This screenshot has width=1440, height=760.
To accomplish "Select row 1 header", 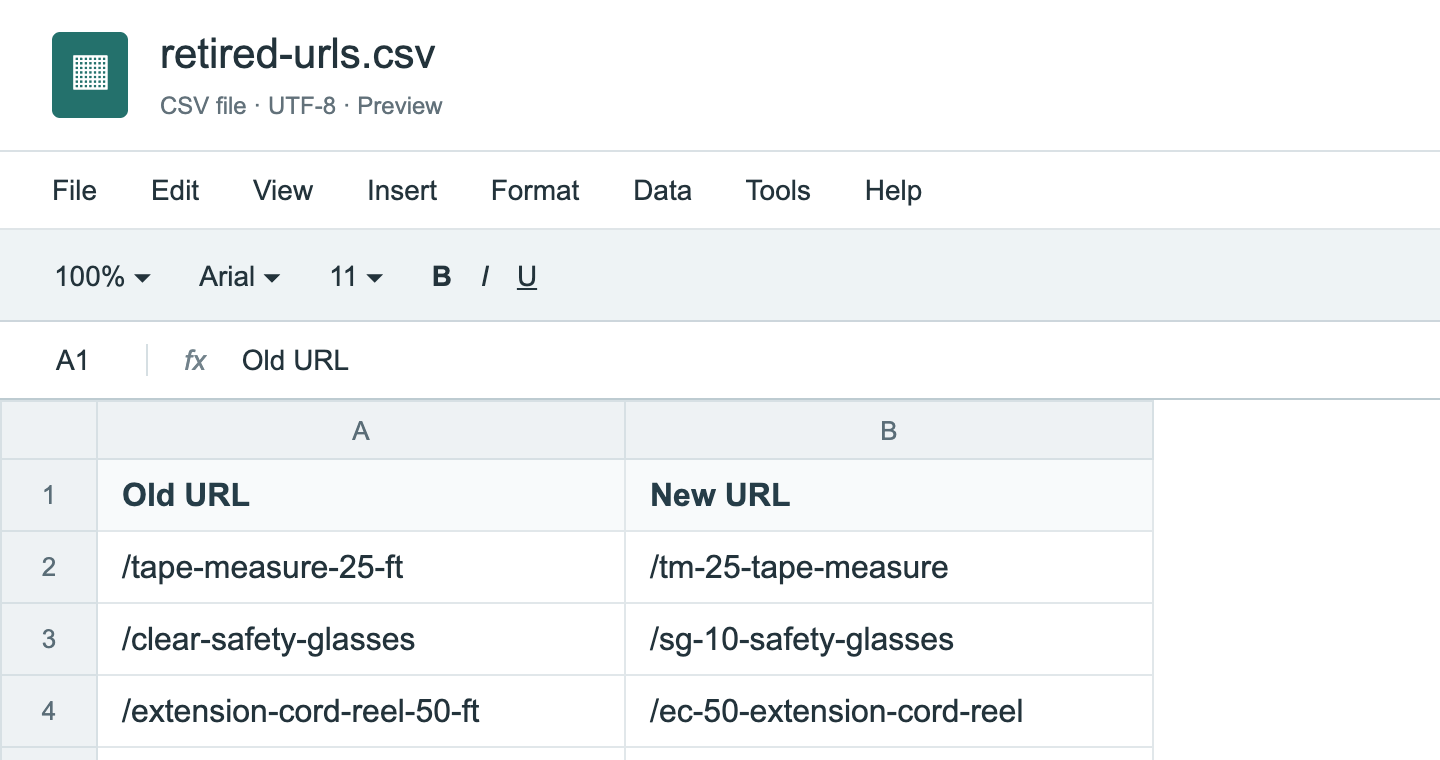I will click(49, 495).
